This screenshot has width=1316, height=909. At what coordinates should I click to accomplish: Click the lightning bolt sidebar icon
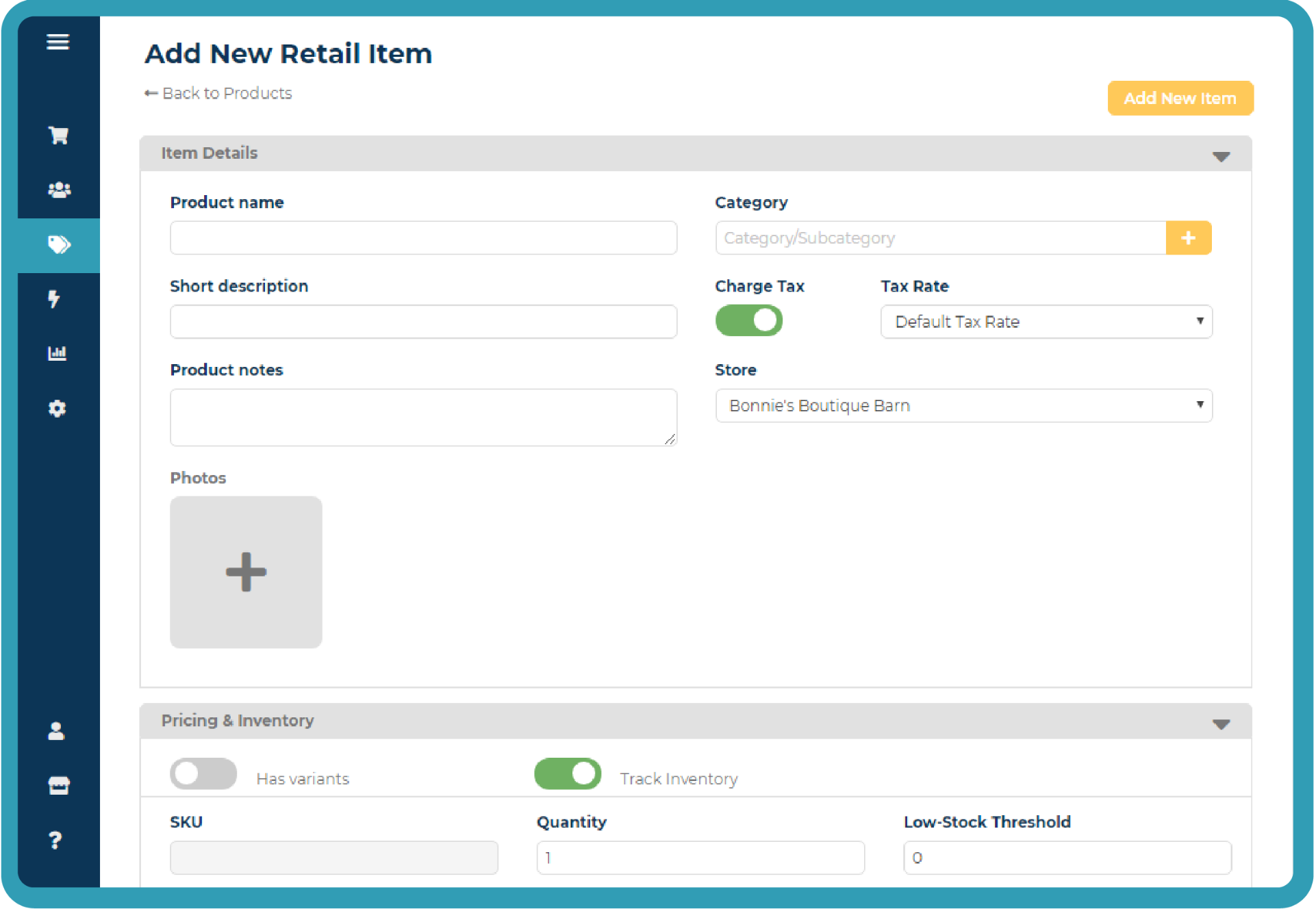[x=54, y=299]
